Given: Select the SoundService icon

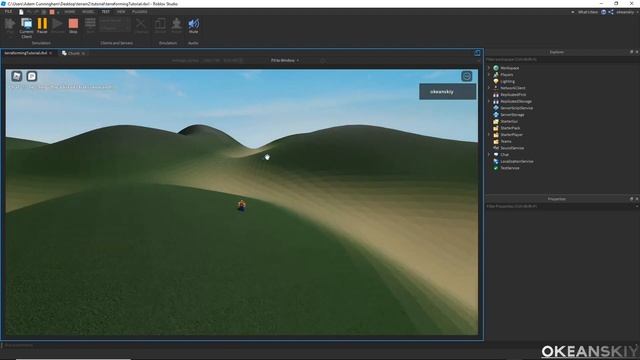Looking at the screenshot, I should [496, 148].
